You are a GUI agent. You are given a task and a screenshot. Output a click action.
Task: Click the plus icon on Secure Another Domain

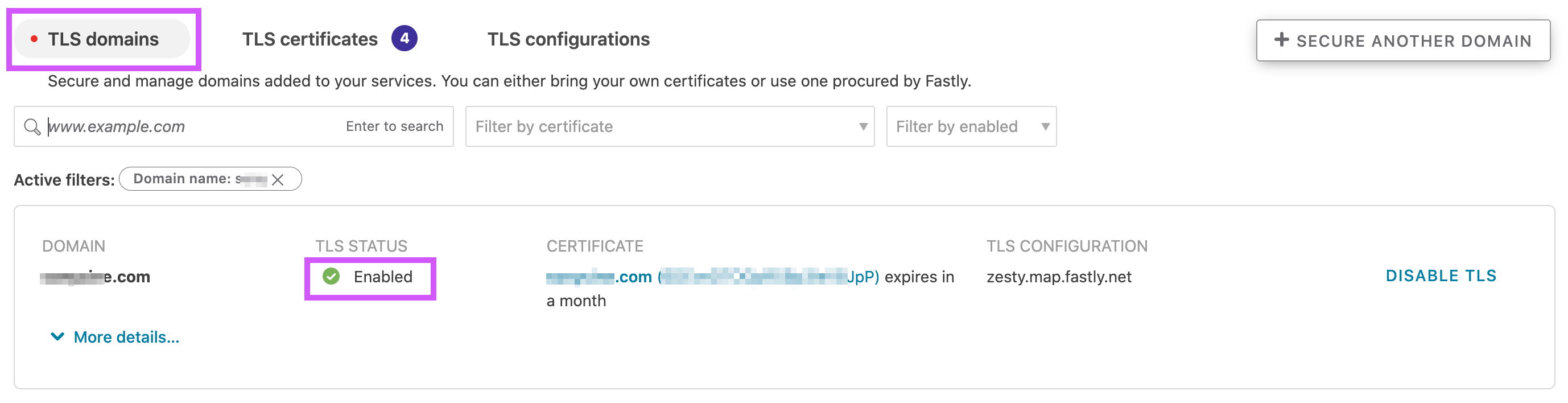[x=1281, y=40]
